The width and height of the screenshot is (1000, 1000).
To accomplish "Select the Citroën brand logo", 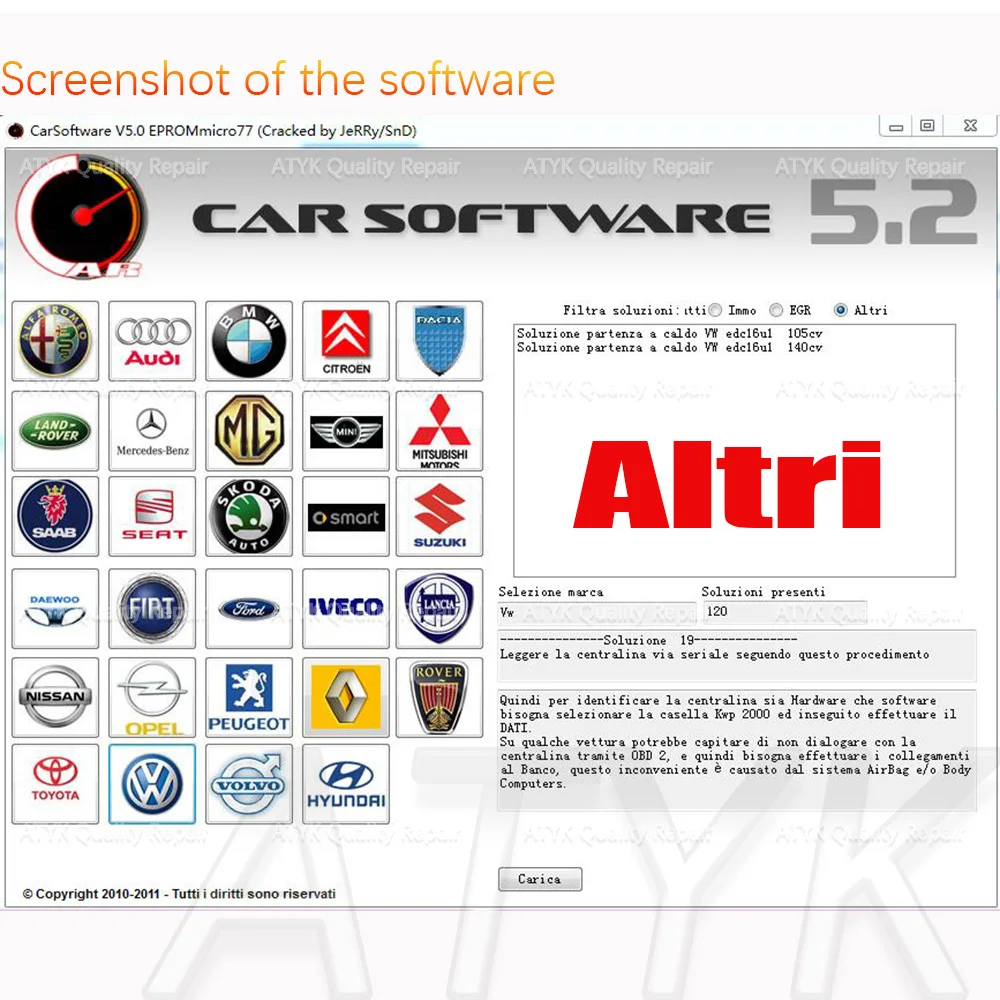I will (346, 341).
